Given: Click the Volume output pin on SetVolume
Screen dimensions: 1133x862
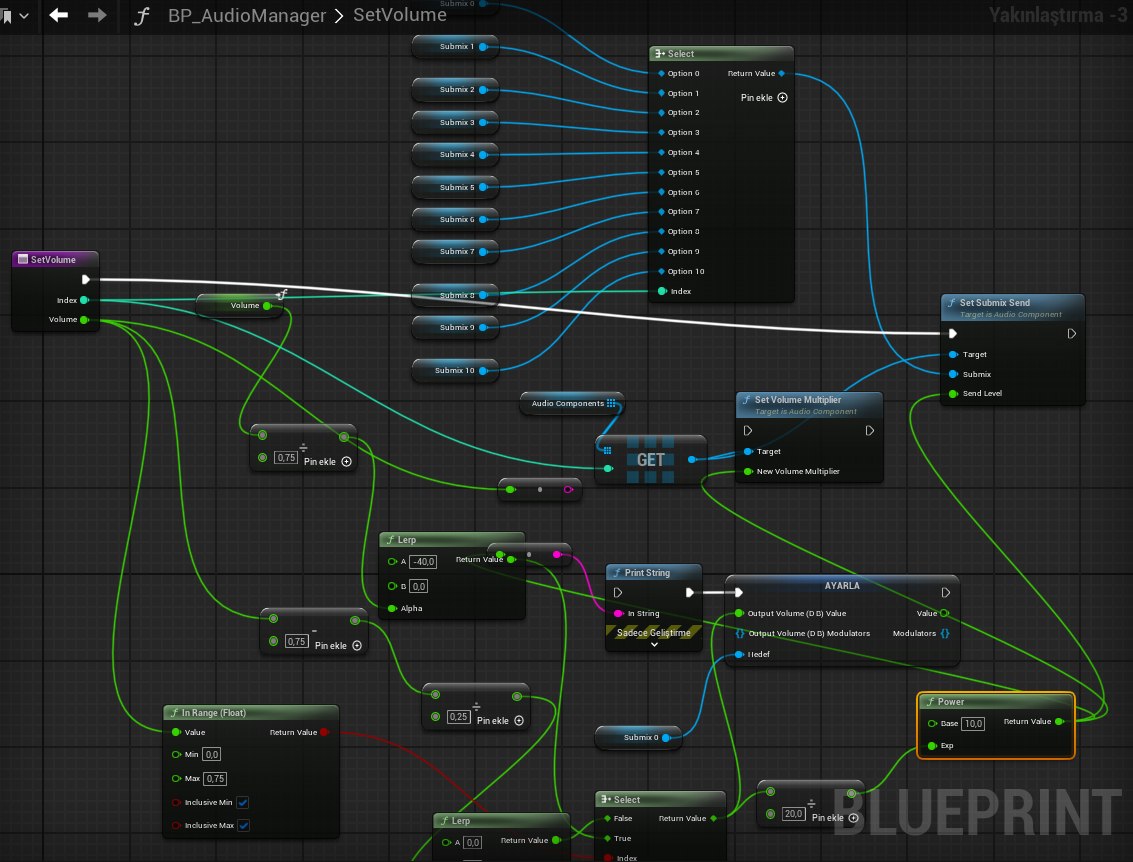Looking at the screenshot, I should pyautogui.click(x=85, y=320).
